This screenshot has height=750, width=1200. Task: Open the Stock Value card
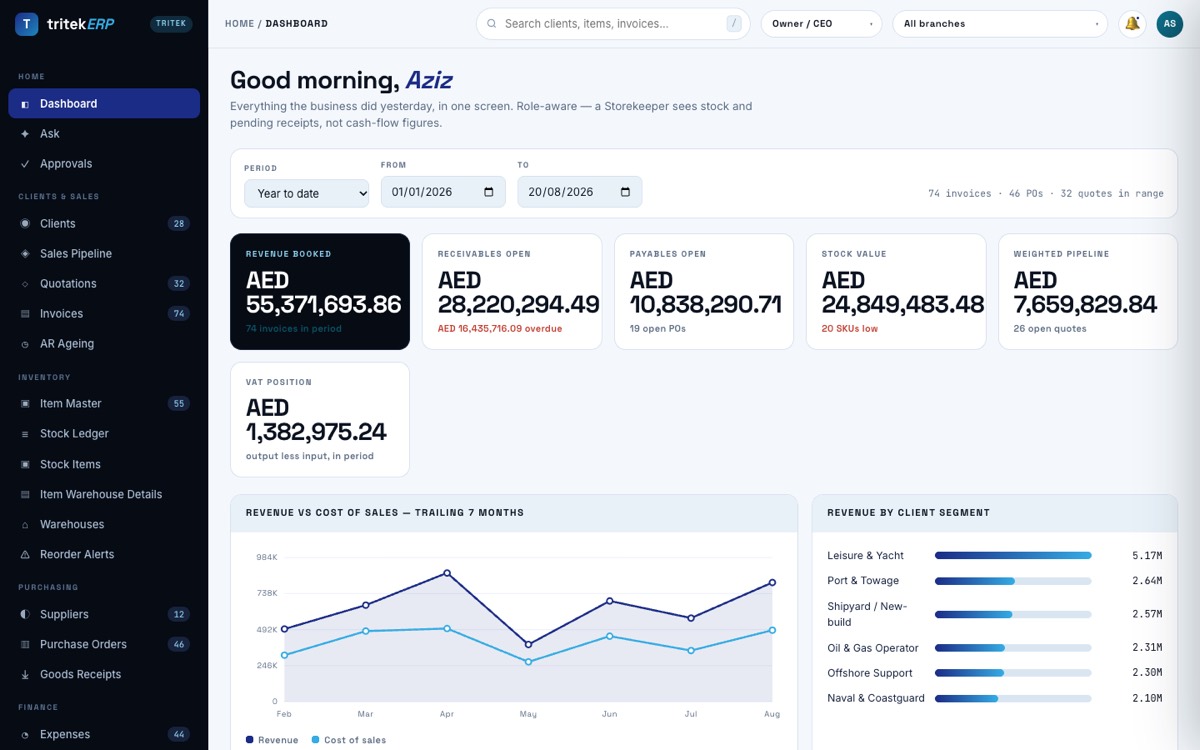[x=896, y=292]
